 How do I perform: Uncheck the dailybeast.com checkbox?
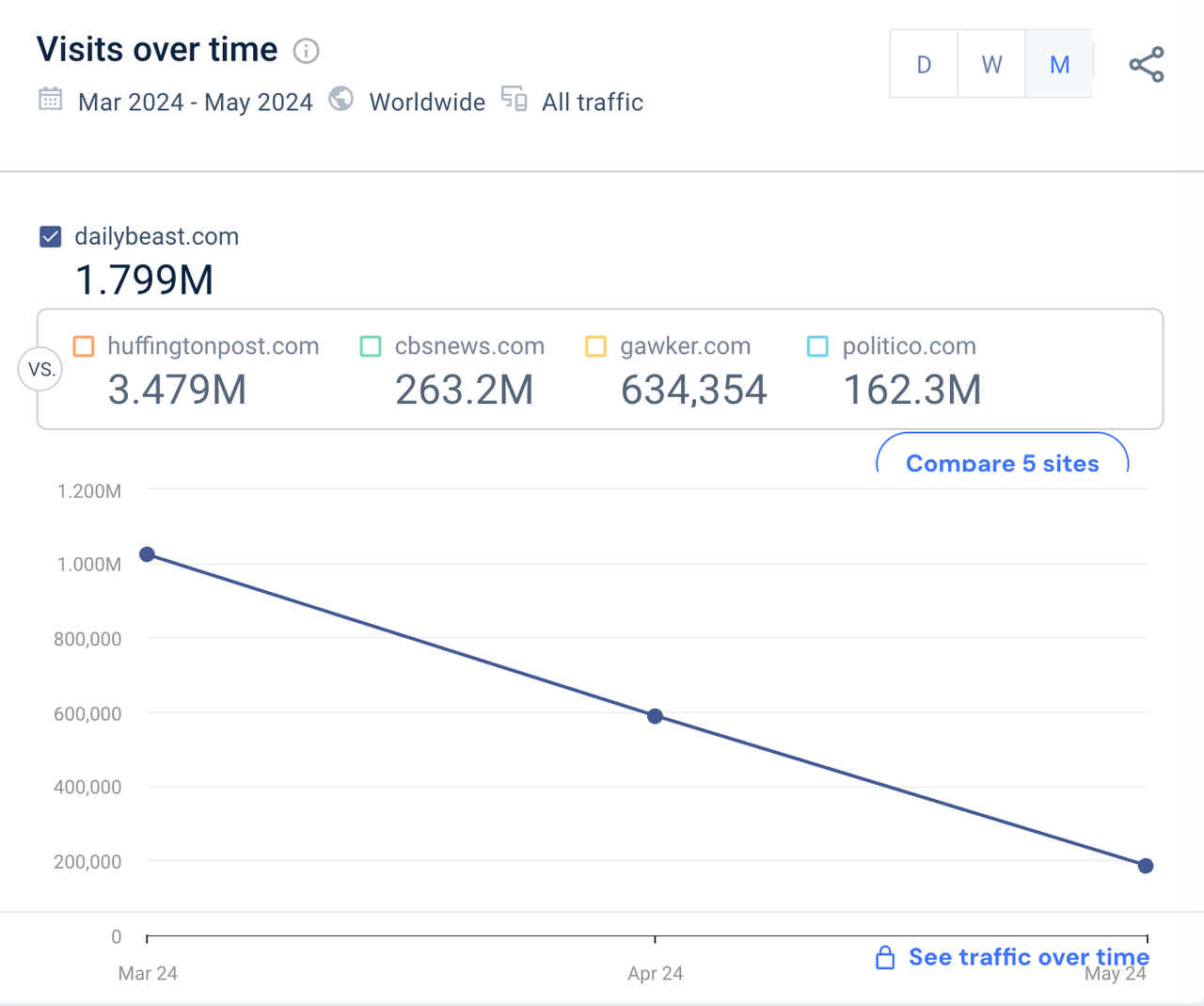pyautogui.click(x=51, y=236)
